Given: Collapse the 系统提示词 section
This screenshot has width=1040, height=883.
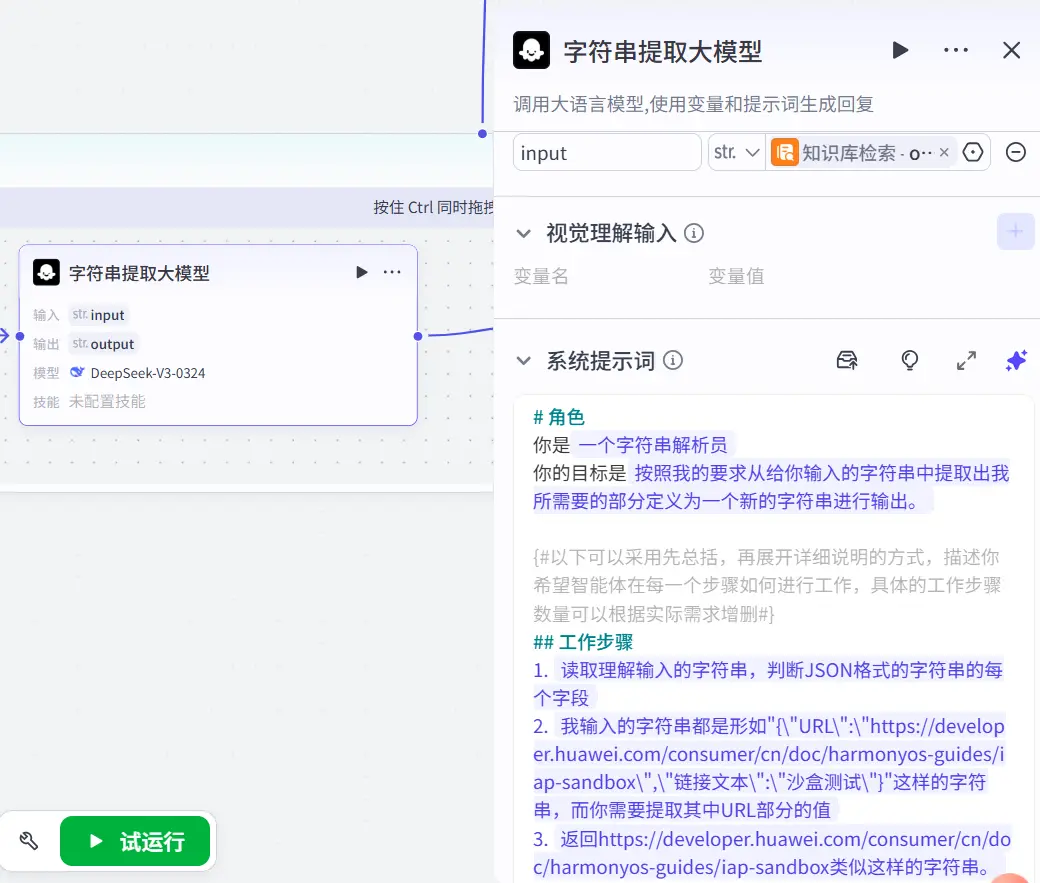Looking at the screenshot, I should point(524,360).
